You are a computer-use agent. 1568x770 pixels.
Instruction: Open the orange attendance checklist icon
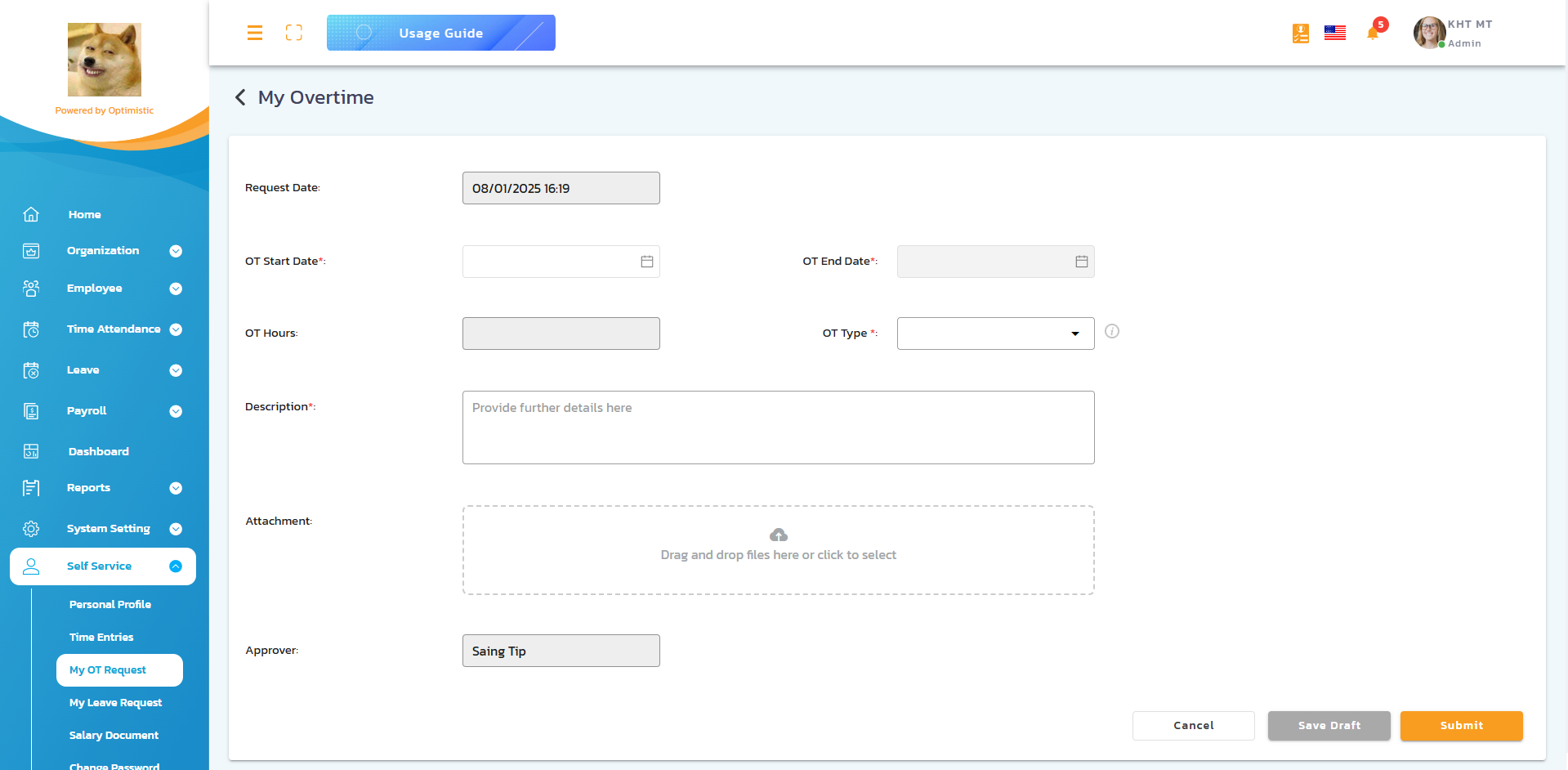pos(1299,34)
